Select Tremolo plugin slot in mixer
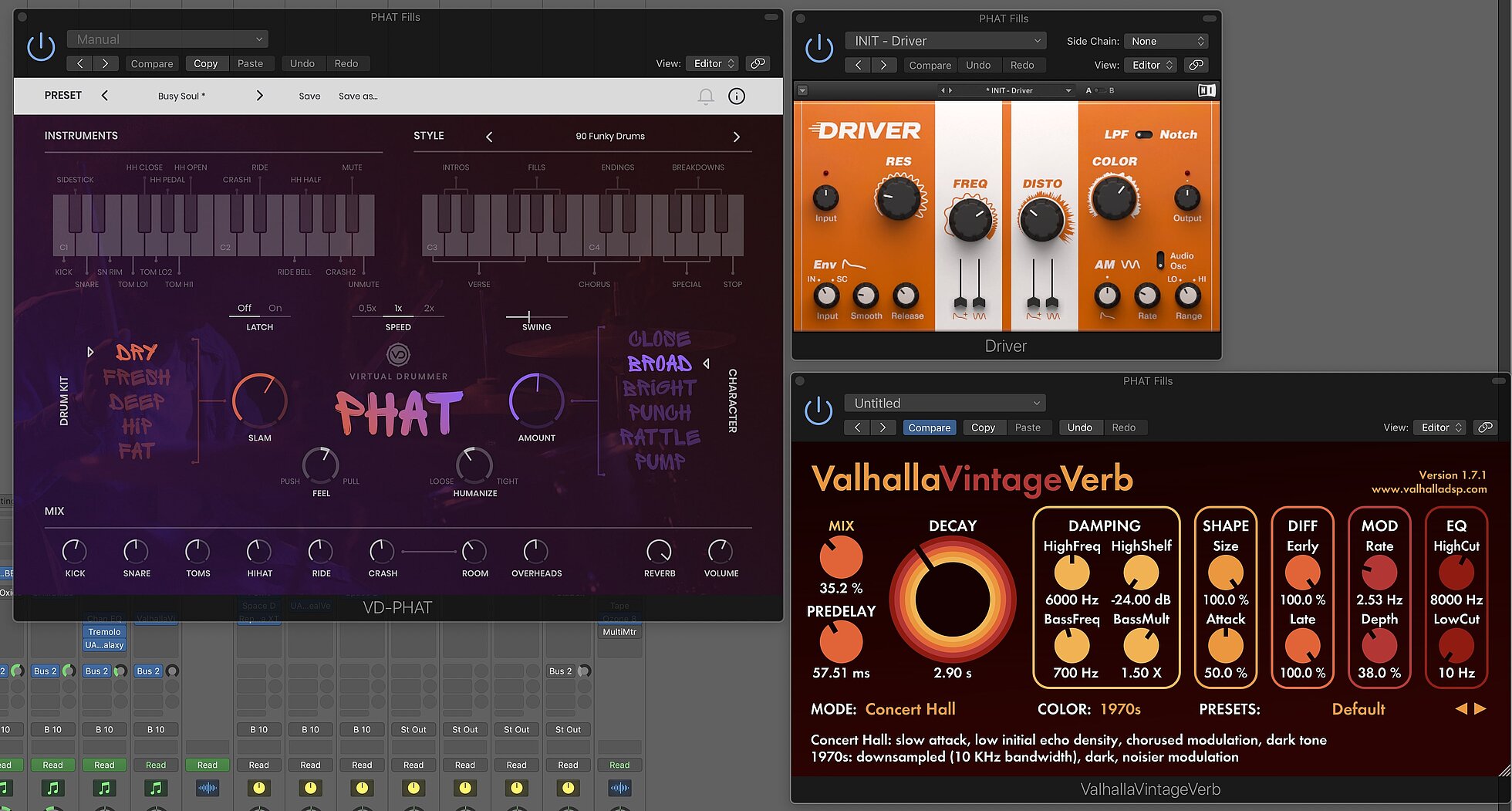This screenshot has width=1512, height=811. 104,632
